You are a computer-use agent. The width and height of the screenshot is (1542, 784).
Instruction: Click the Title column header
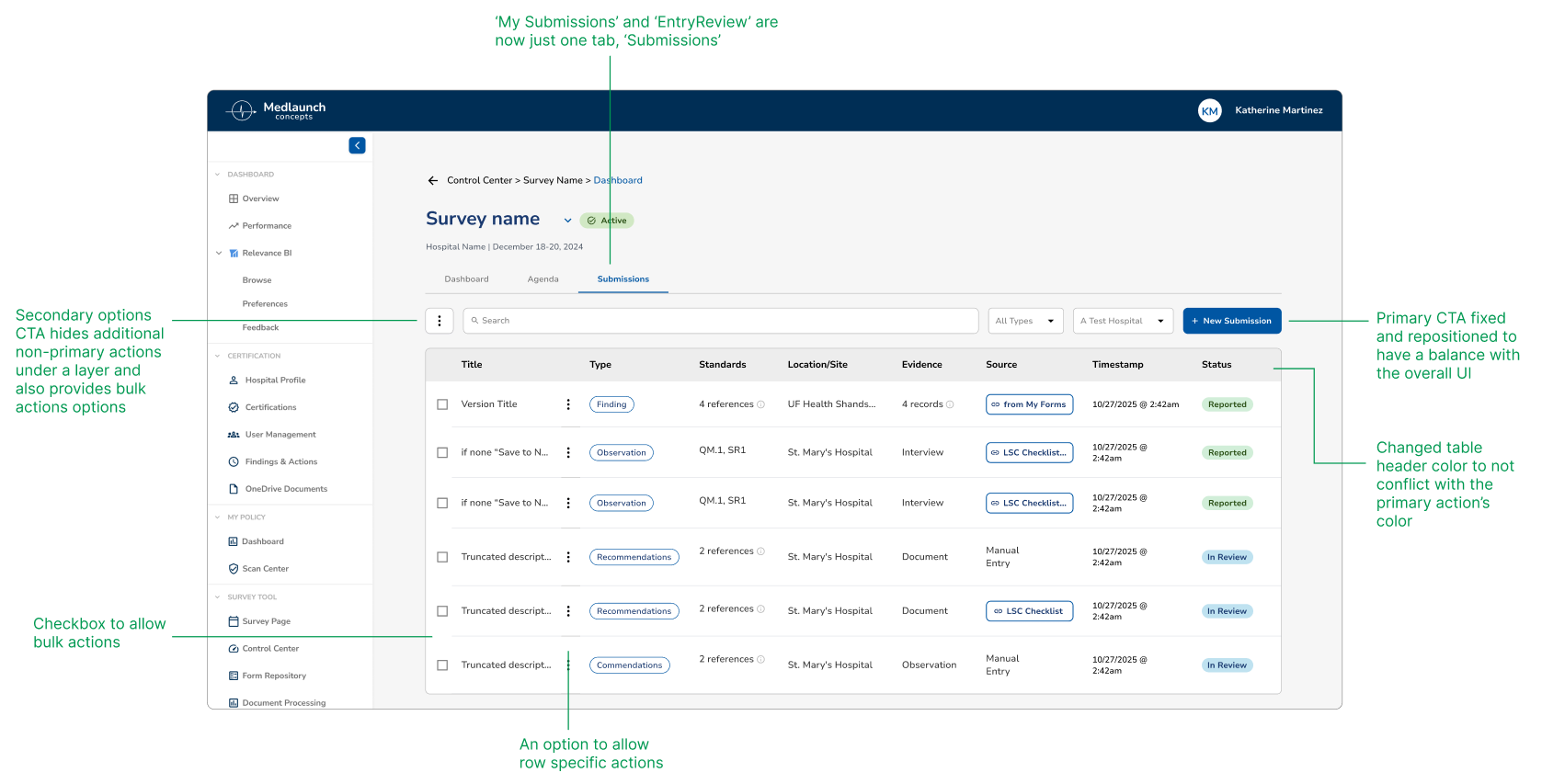click(x=472, y=365)
